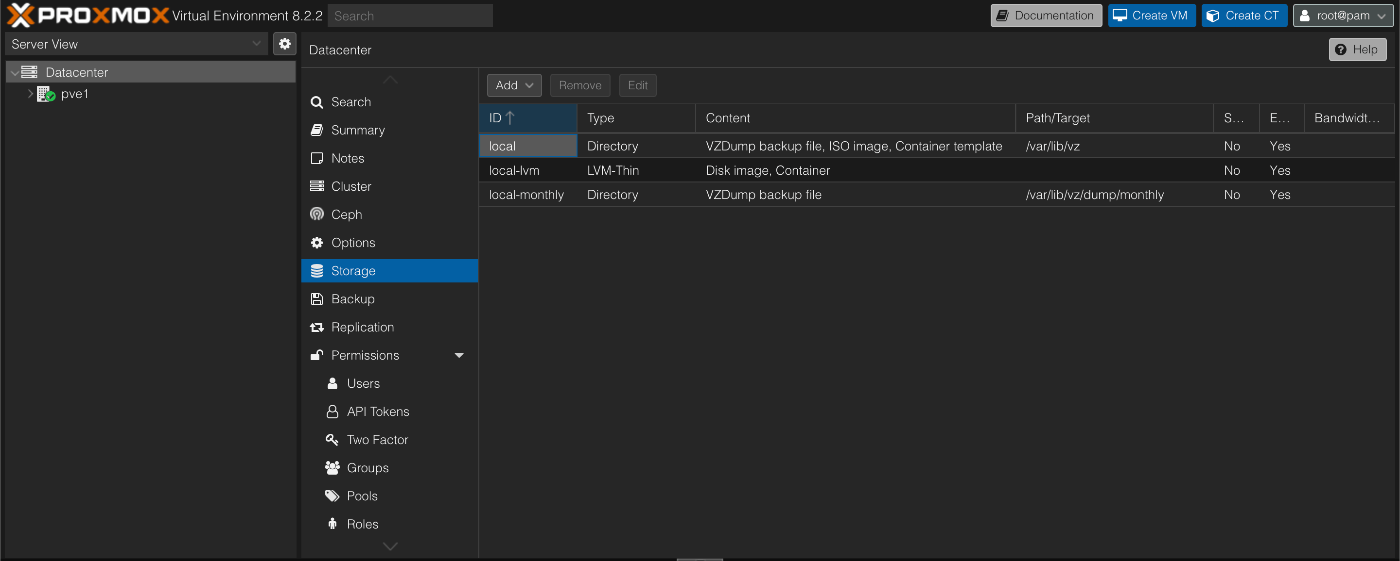
Task: Open the Ceph menu item
Action: coord(390,214)
